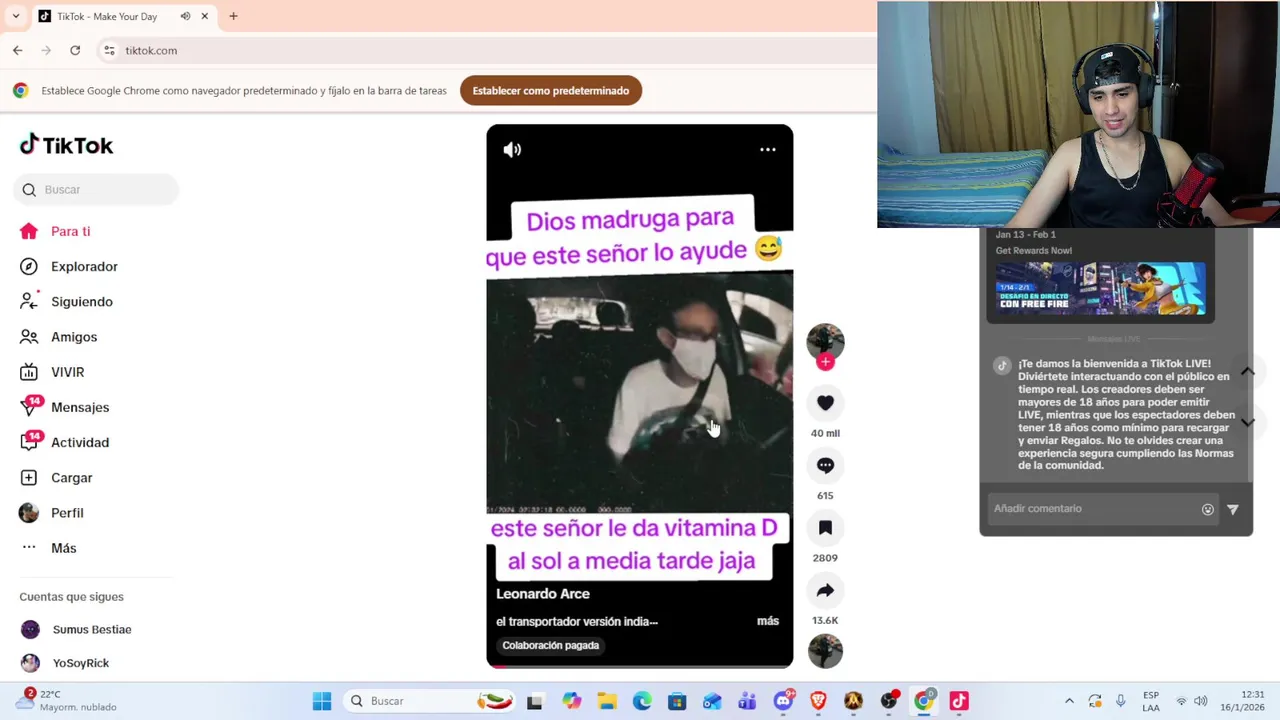Screen dimensions: 1280x720
Task: Open the Free Fire challenge banner
Action: (1101, 289)
